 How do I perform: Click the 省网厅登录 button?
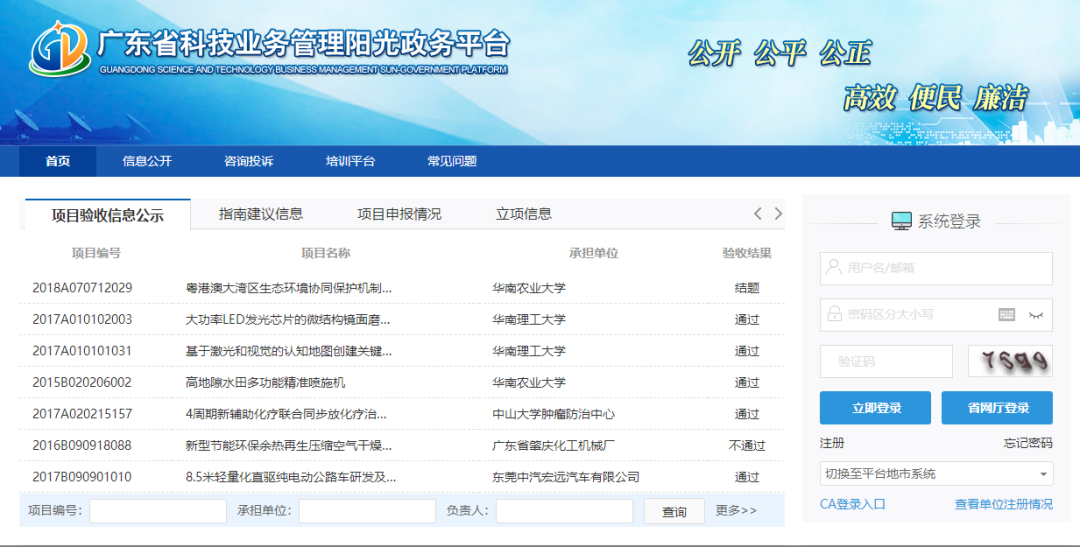[x=997, y=408]
